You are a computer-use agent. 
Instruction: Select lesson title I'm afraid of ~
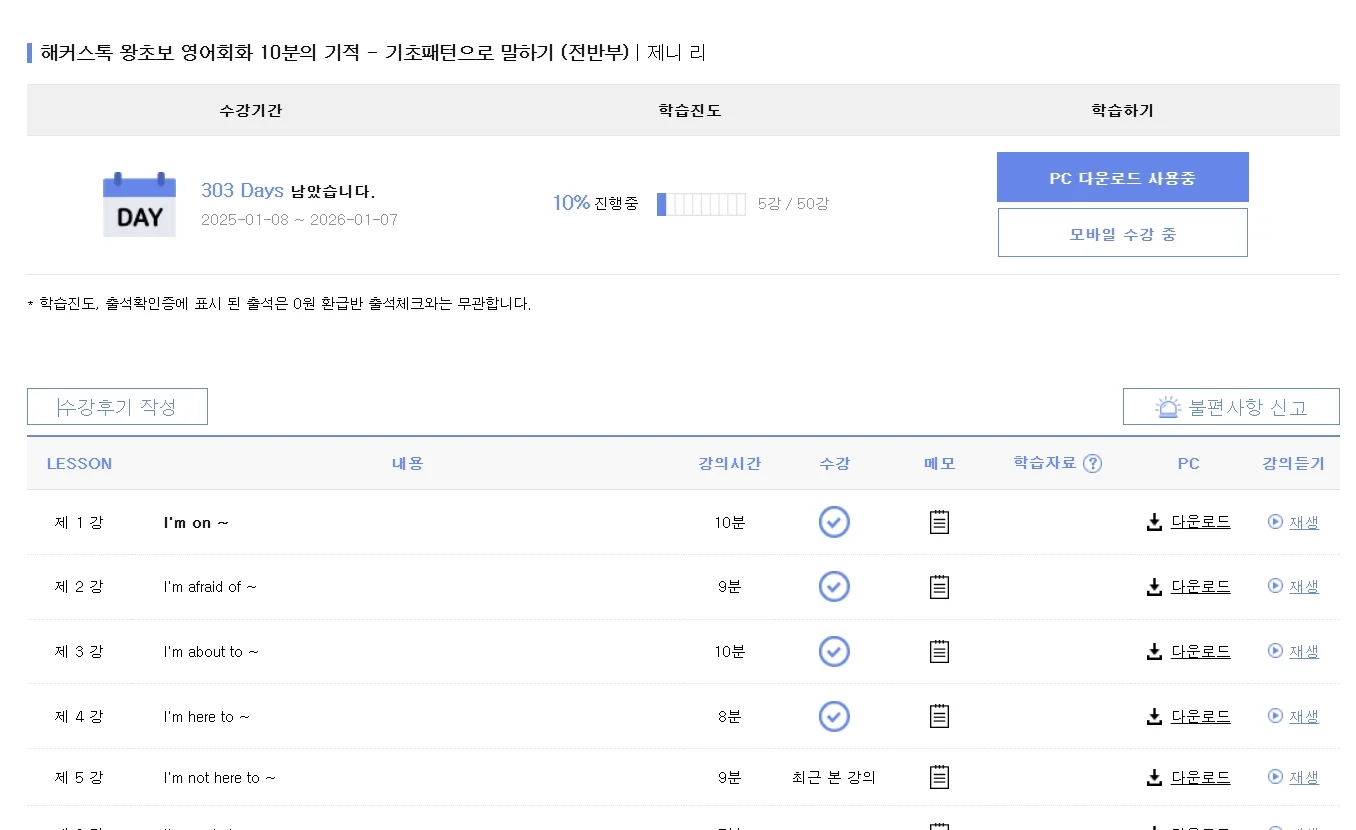210,587
